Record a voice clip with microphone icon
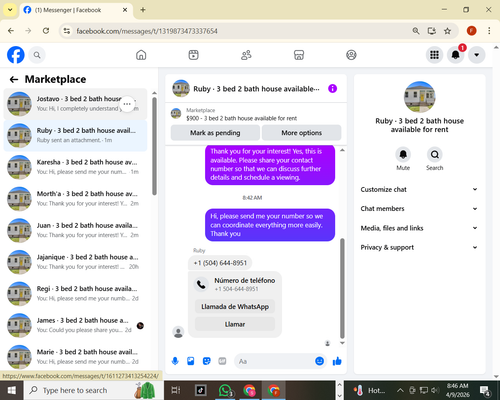500x400 pixels. (175, 361)
